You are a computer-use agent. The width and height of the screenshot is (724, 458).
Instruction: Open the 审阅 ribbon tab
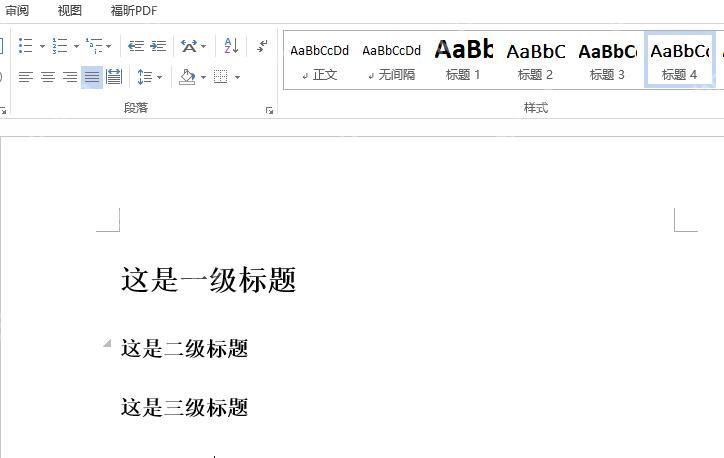[x=17, y=10]
